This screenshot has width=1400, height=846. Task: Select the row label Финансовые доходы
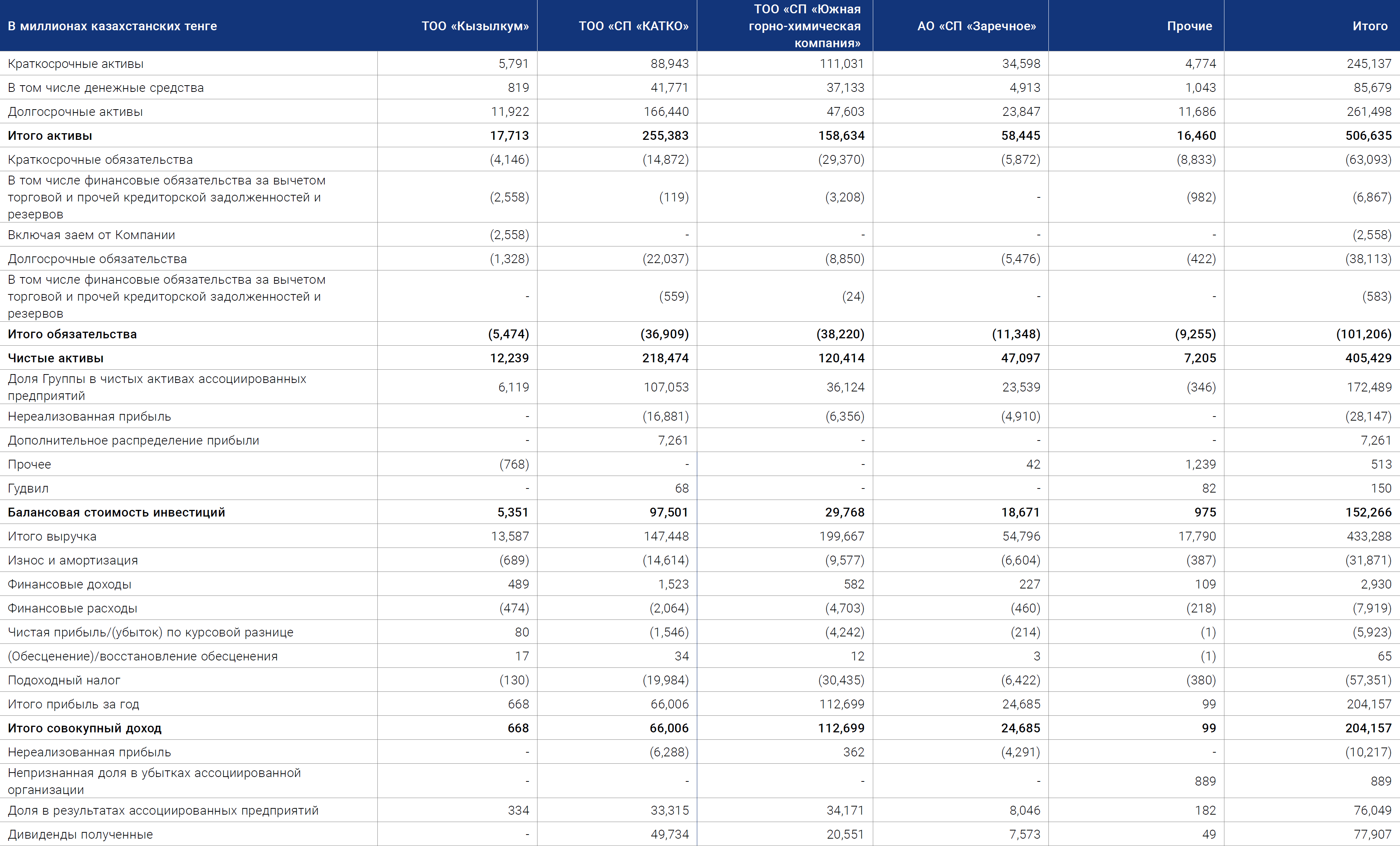pyautogui.click(x=69, y=584)
